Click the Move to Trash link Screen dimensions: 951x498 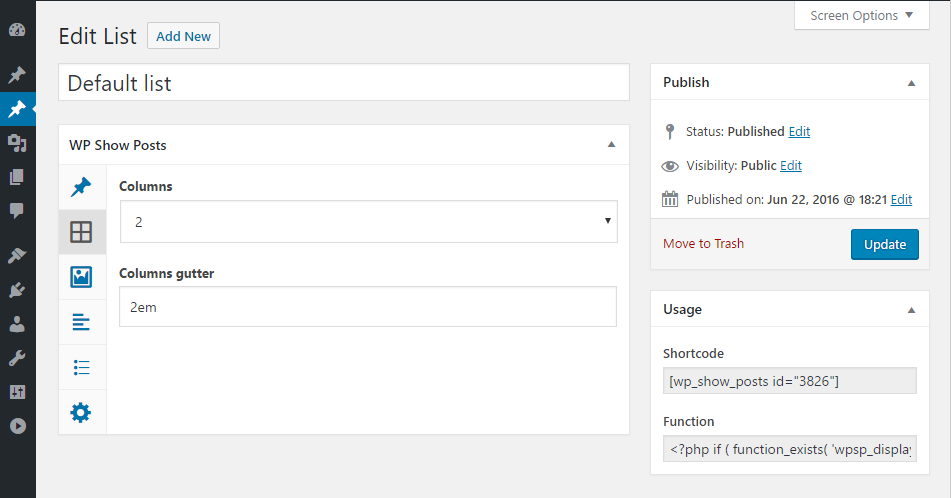click(x=703, y=243)
